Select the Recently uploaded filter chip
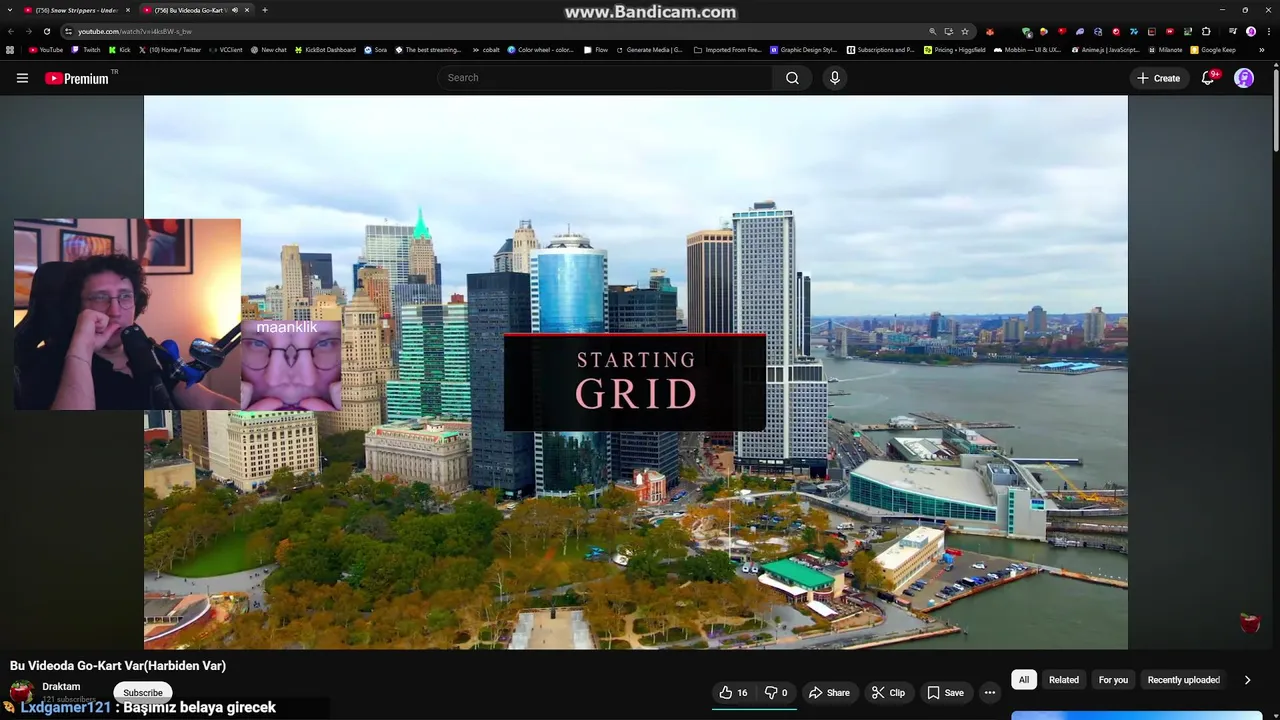The height and width of the screenshot is (720, 1280). (x=1184, y=680)
